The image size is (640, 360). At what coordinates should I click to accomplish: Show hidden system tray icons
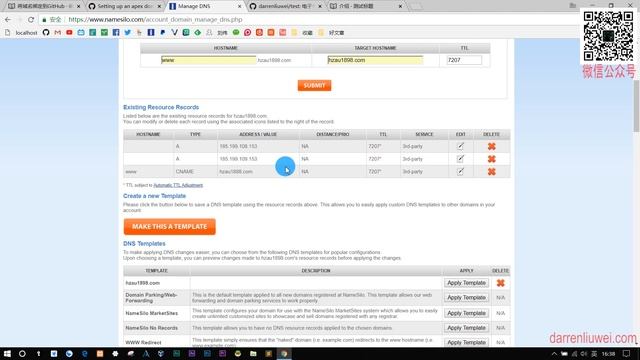[554, 354]
